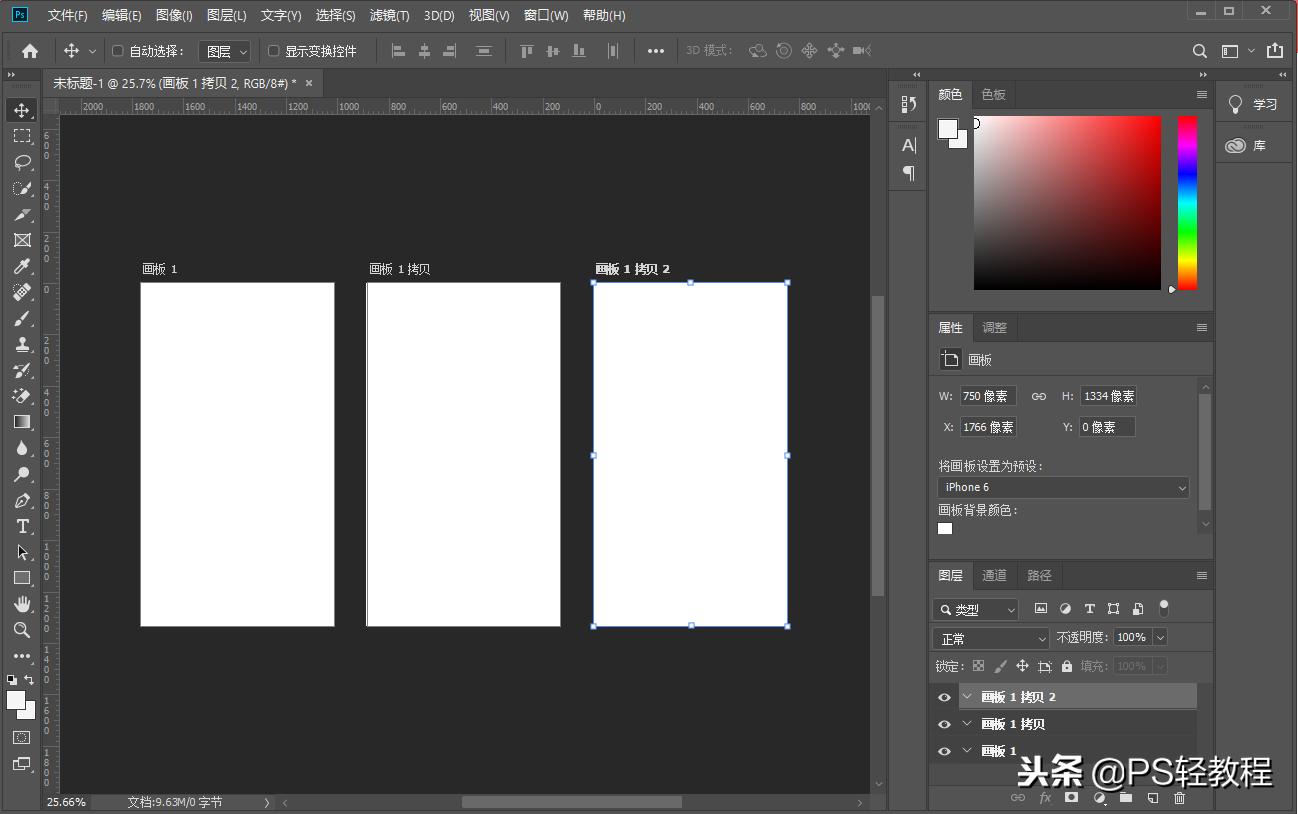Open the 库 panel
This screenshot has height=814, width=1298.
[x=1247, y=145]
